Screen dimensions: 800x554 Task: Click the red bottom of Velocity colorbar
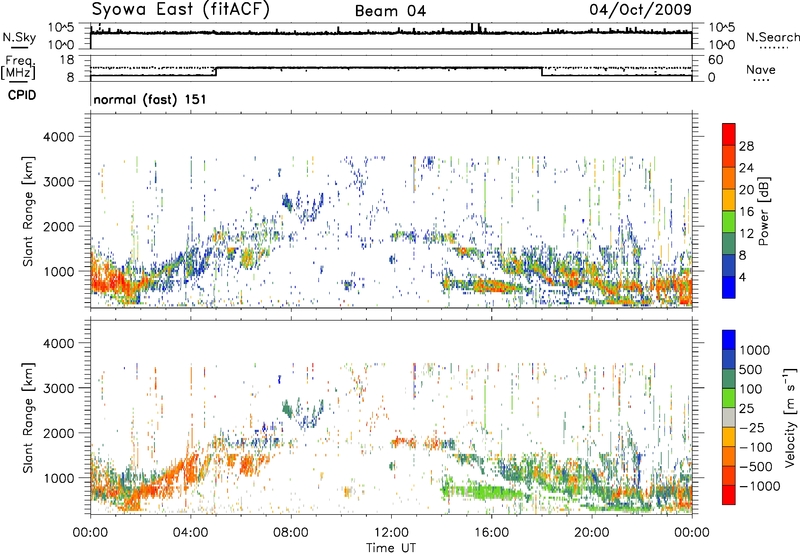click(x=729, y=495)
